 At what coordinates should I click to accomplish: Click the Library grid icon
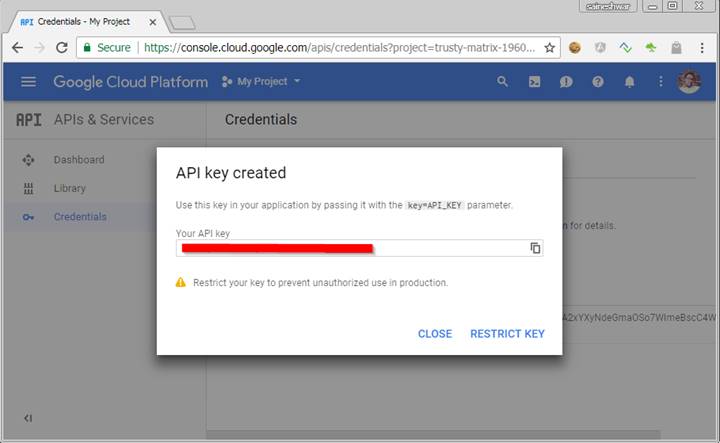tap(28, 188)
